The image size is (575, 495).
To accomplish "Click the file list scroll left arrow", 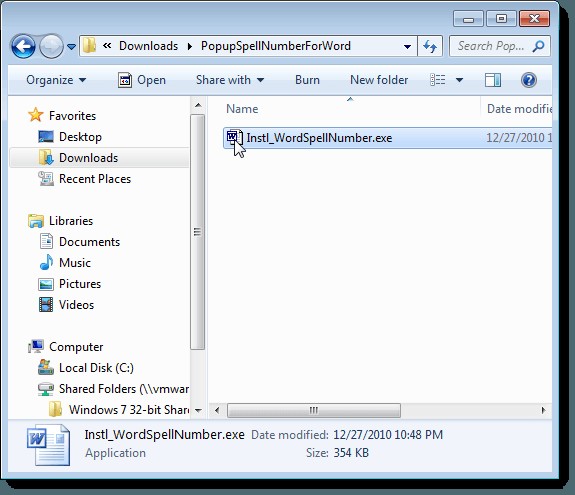I will click(217, 410).
